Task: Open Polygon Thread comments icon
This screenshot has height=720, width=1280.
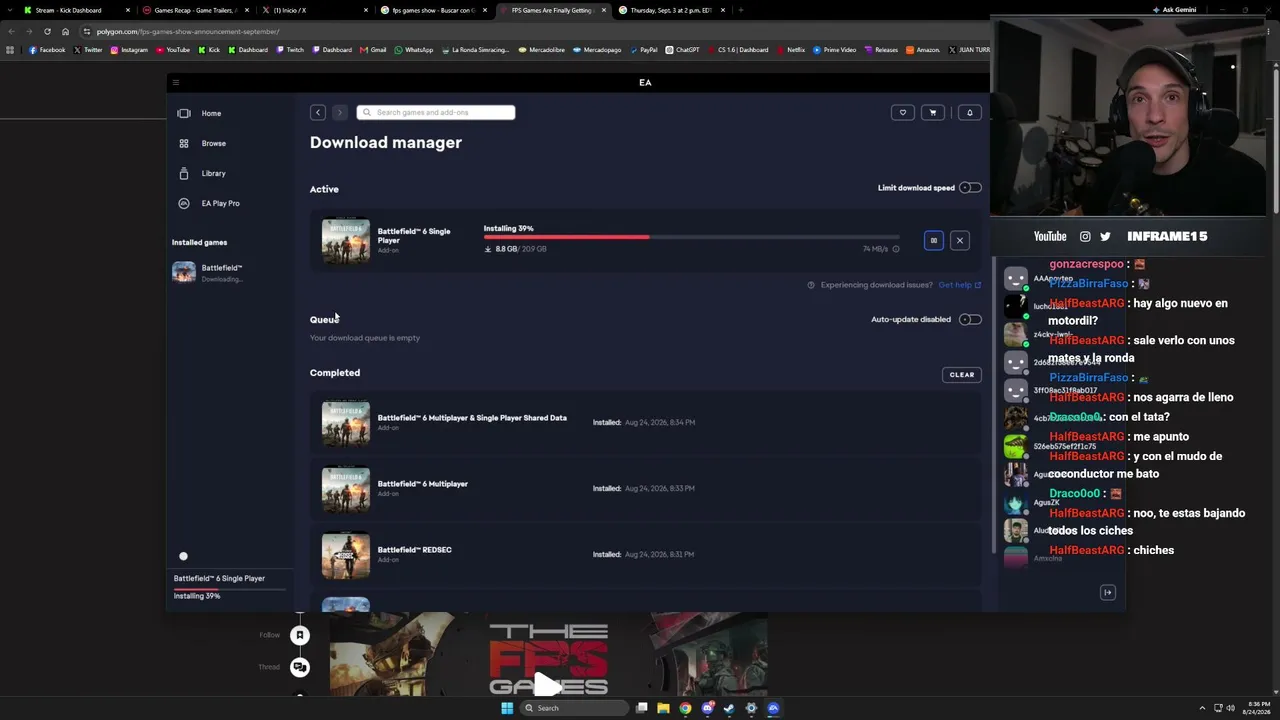Action: [299, 667]
